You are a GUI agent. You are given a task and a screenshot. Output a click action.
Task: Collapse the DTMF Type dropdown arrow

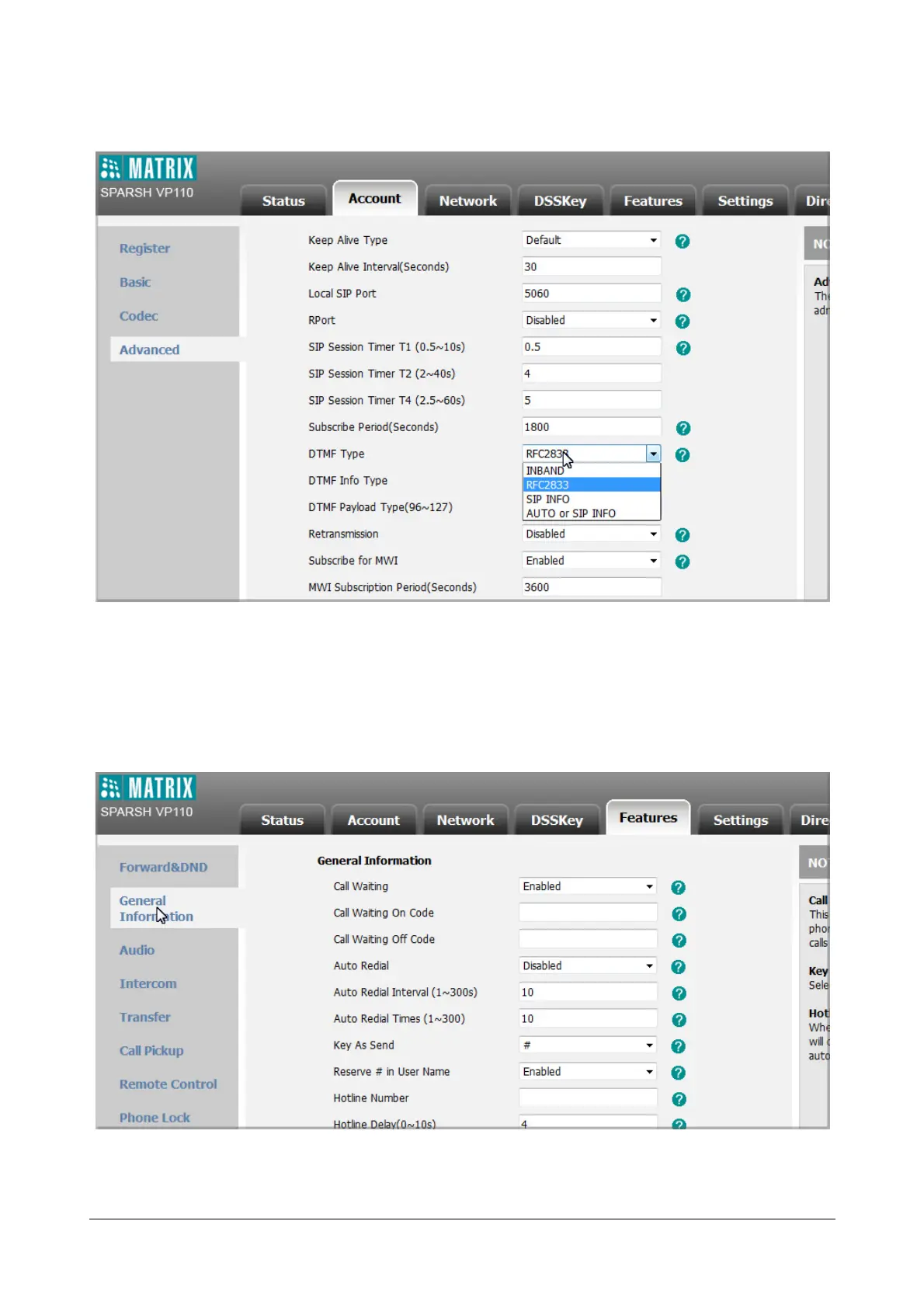coord(654,454)
